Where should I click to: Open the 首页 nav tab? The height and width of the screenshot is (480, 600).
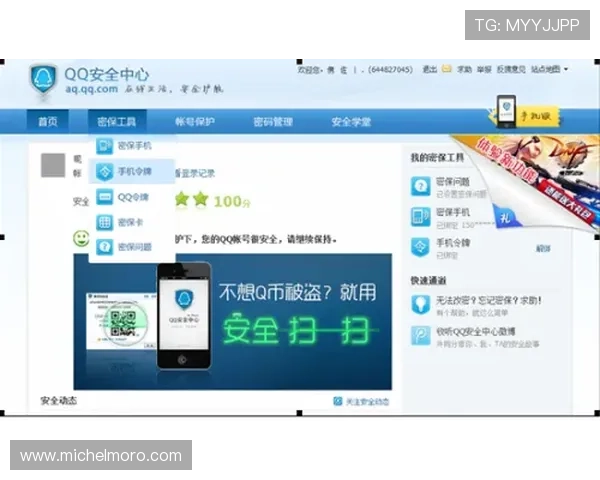click(x=48, y=122)
